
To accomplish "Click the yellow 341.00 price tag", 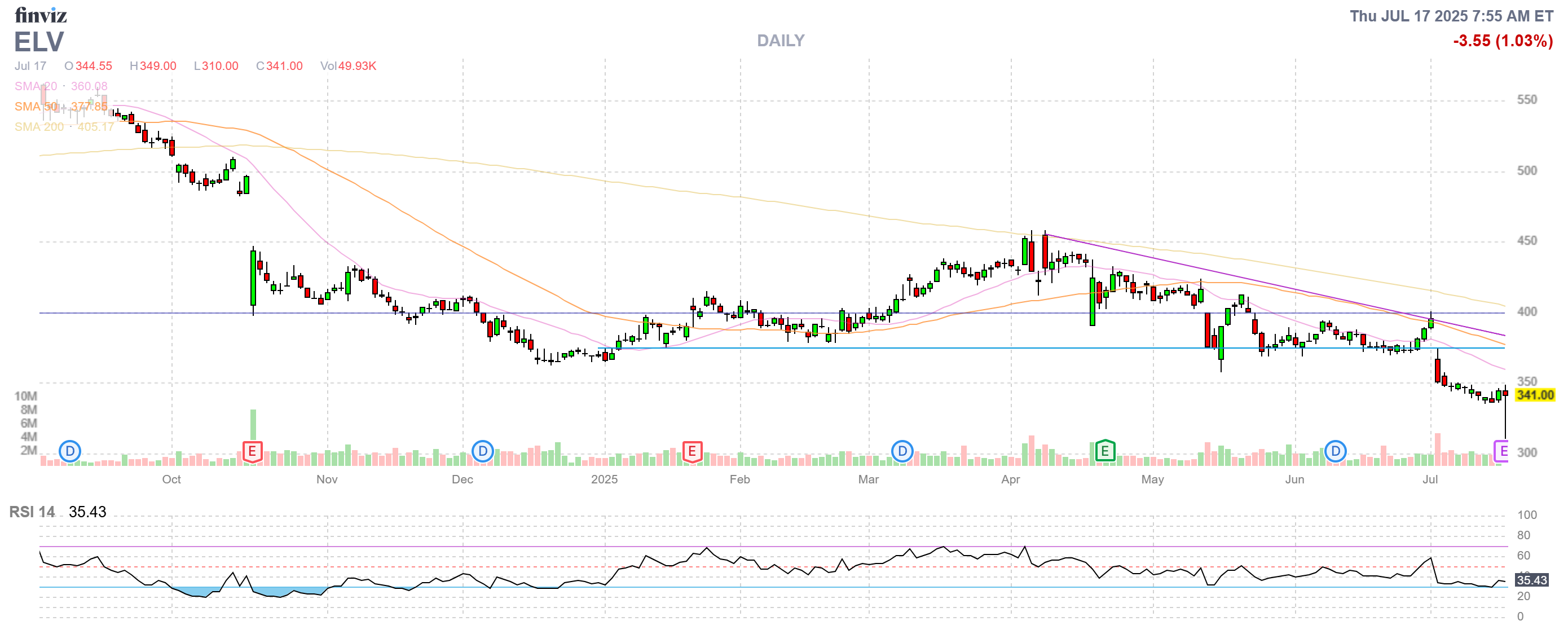I will pyautogui.click(x=1535, y=395).
